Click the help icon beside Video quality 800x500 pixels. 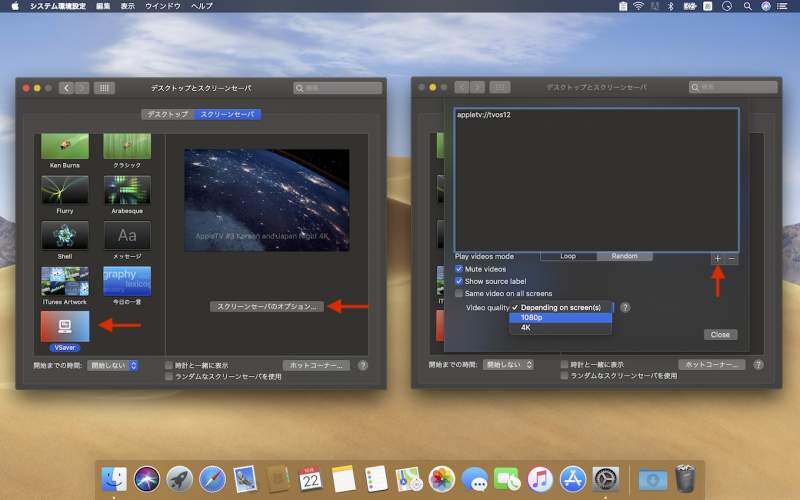(625, 307)
